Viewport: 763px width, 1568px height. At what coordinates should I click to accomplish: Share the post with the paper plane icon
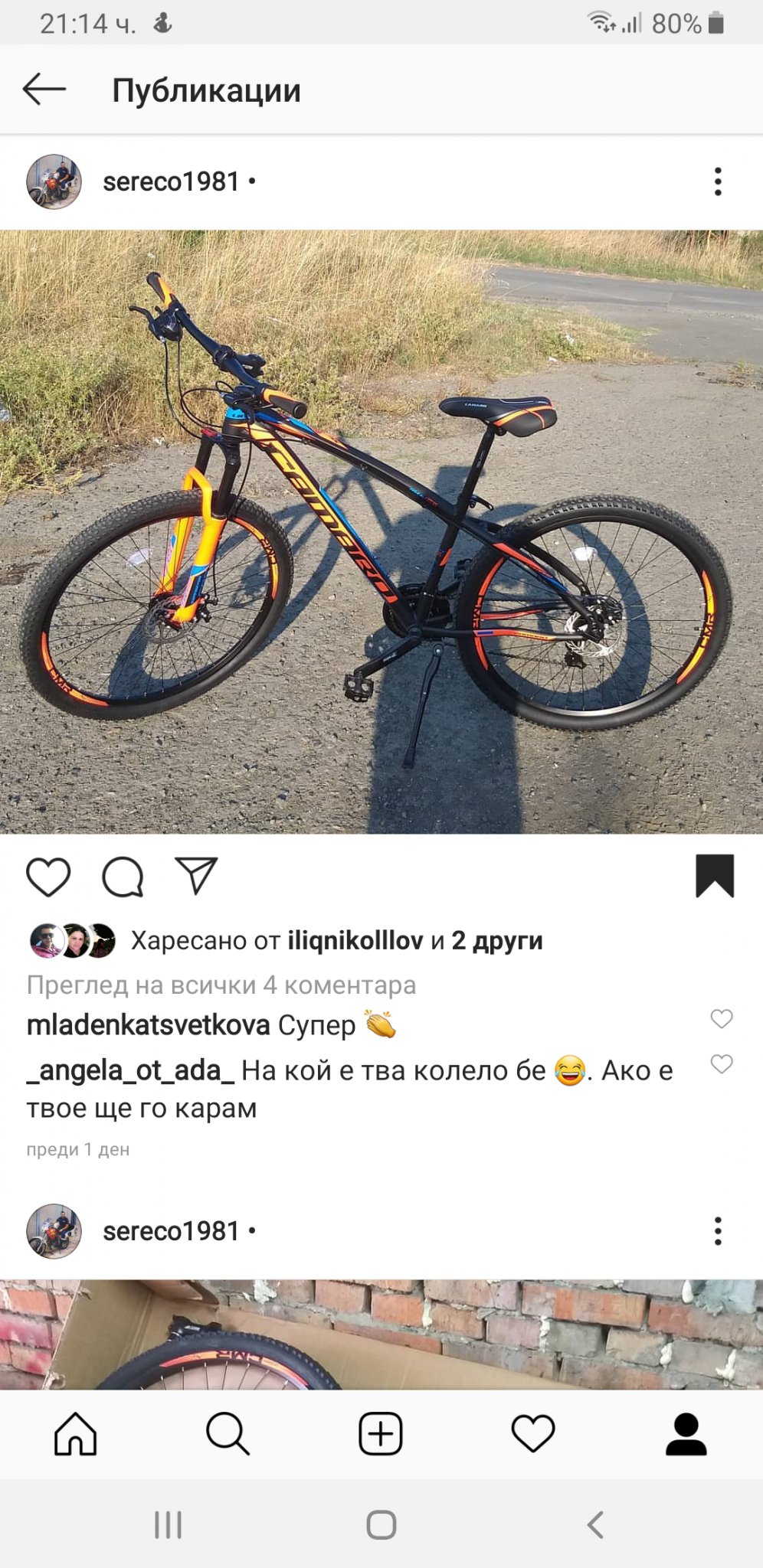pos(197,875)
